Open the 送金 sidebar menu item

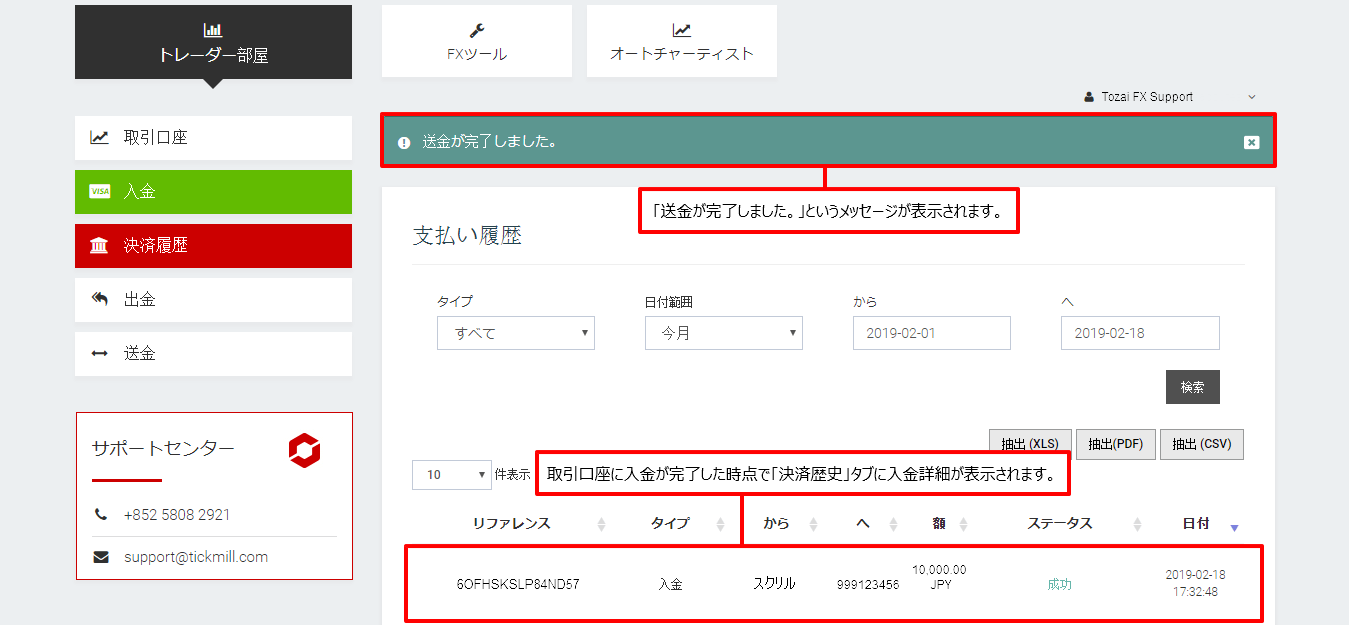(213, 354)
